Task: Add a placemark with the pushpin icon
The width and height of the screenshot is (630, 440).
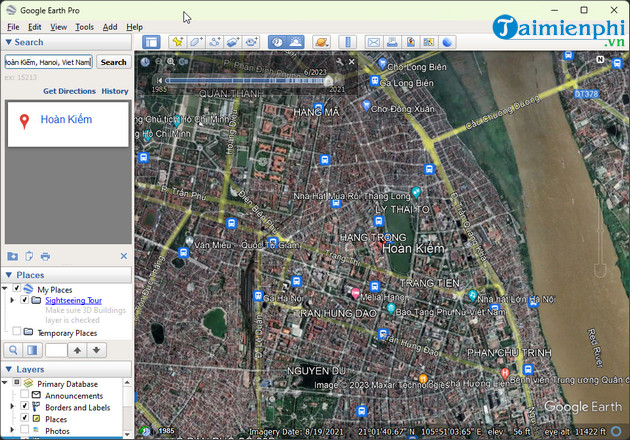Action: 177,42
